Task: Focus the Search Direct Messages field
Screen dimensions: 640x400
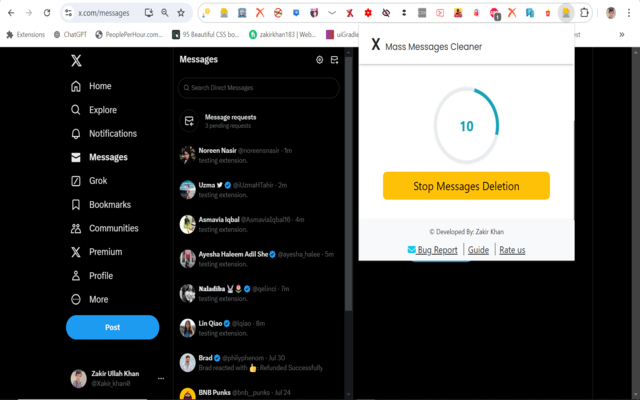Action: tap(258, 88)
